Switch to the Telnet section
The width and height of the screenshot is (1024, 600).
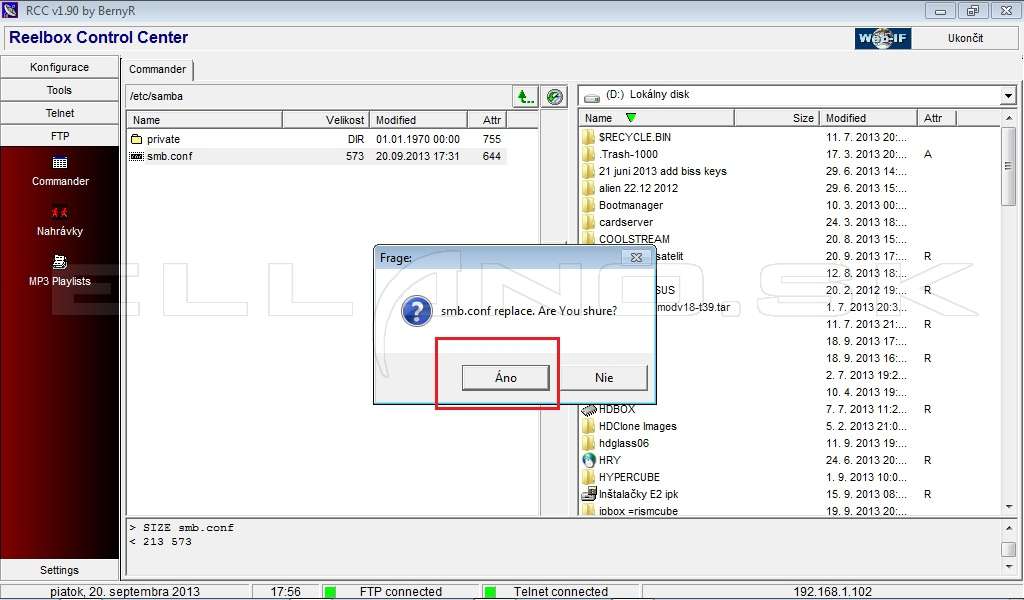click(59, 113)
